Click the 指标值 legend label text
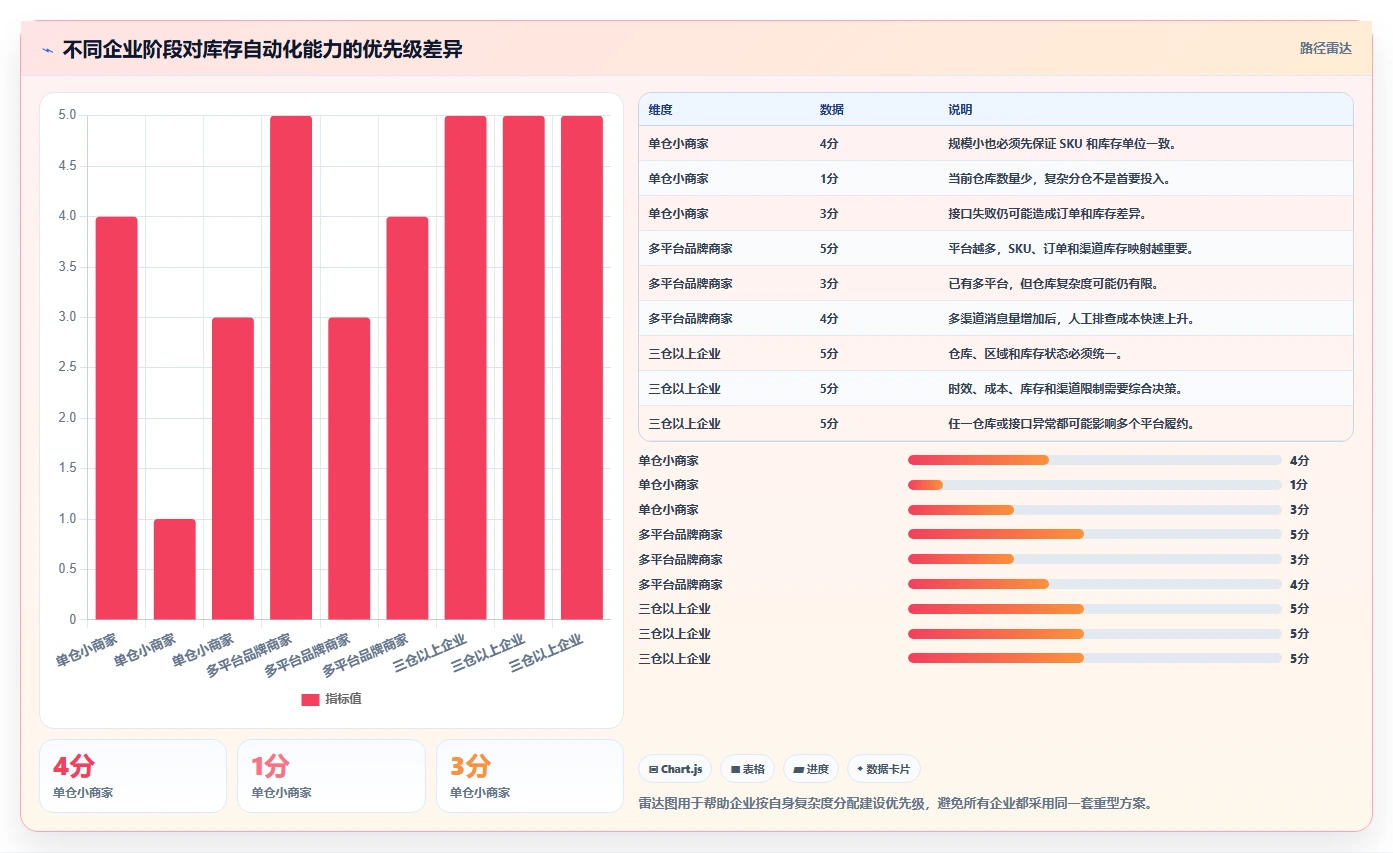The width and height of the screenshot is (1393, 853). point(343,699)
